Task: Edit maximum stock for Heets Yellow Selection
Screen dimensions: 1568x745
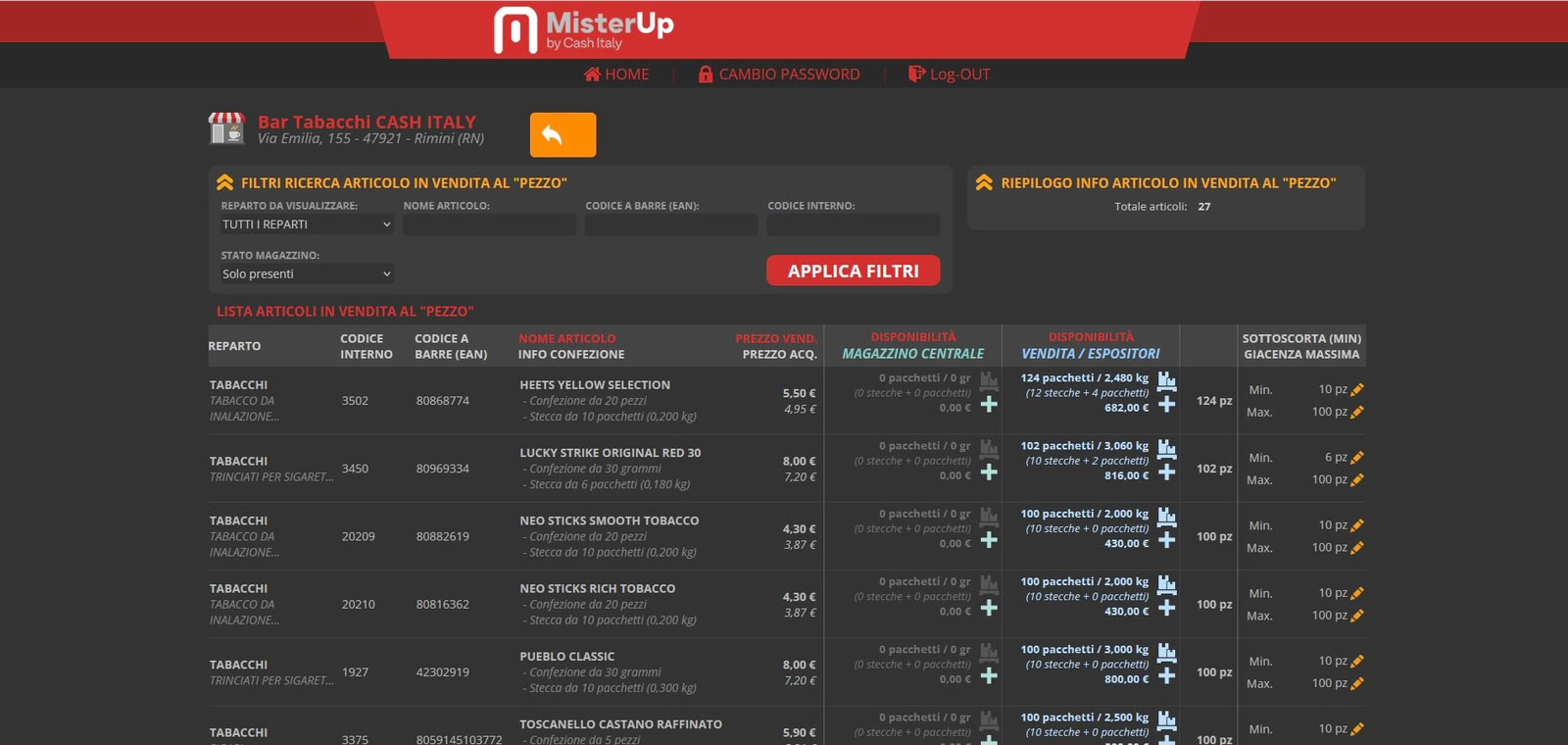Action: (1357, 413)
